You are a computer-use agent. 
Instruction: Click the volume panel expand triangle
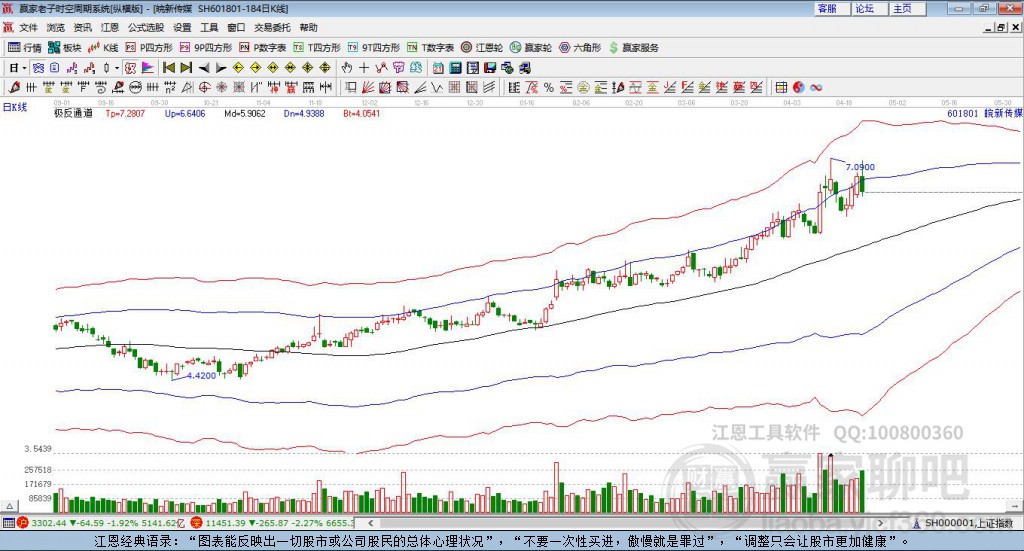click(9, 506)
